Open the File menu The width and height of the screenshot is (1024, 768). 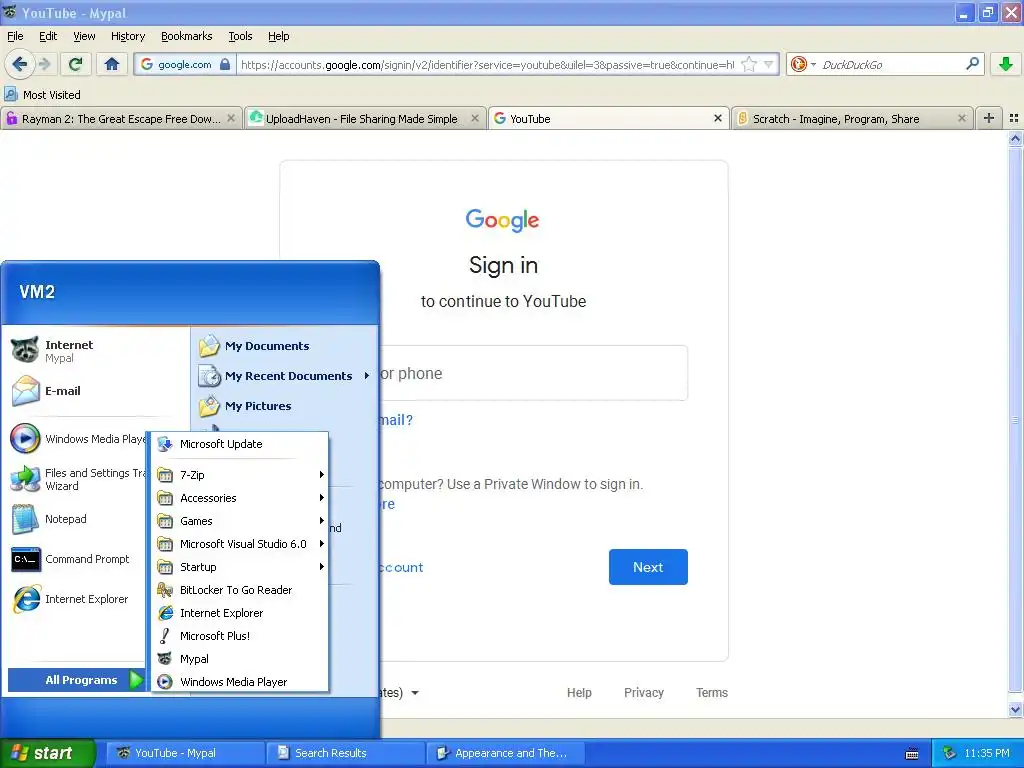pyautogui.click(x=15, y=36)
